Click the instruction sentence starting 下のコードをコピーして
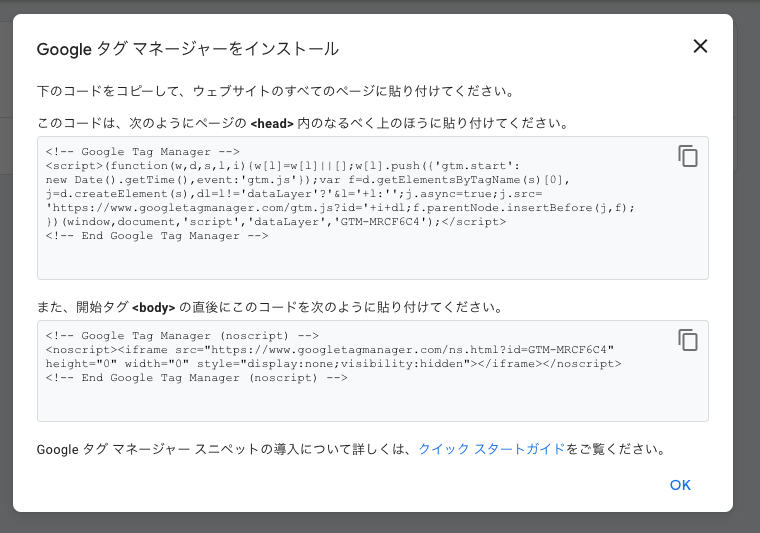 (277, 91)
